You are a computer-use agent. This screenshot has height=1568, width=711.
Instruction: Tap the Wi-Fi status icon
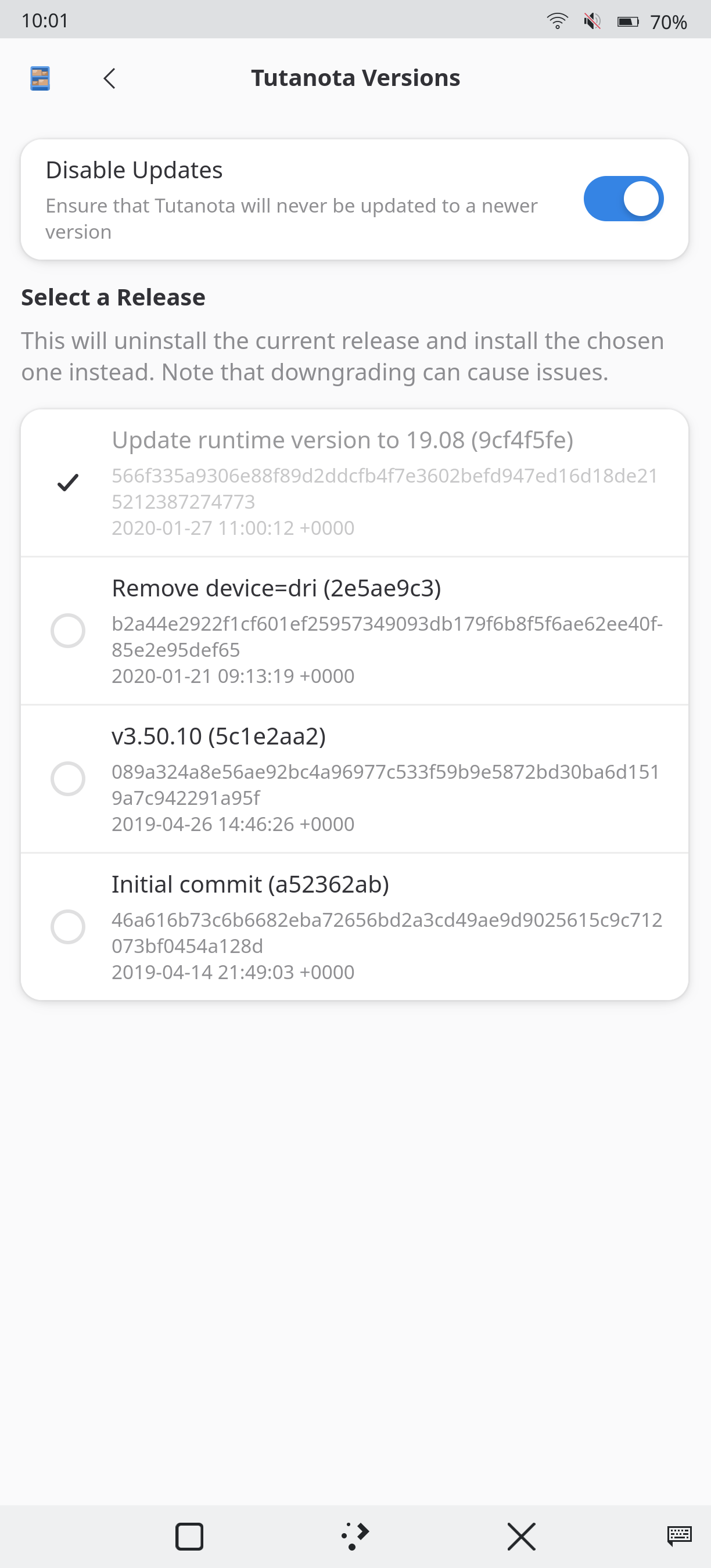(x=557, y=21)
